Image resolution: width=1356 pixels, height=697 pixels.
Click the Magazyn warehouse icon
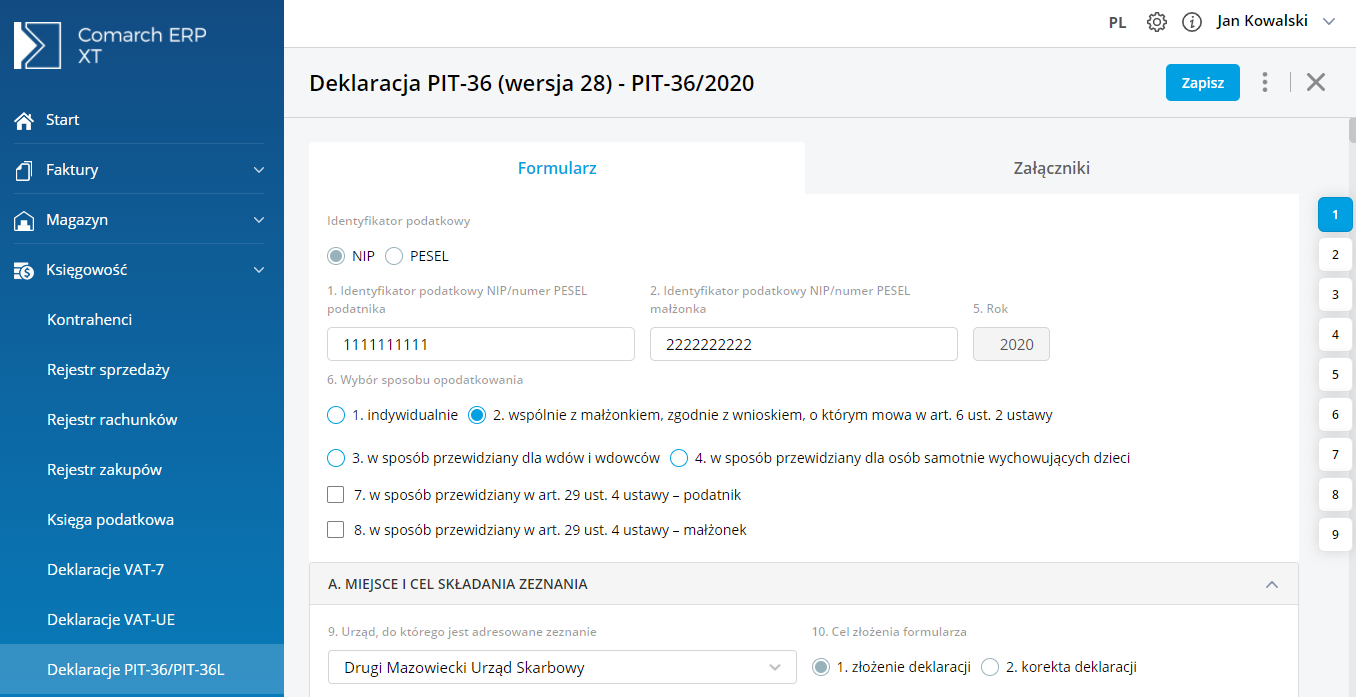tap(24, 220)
